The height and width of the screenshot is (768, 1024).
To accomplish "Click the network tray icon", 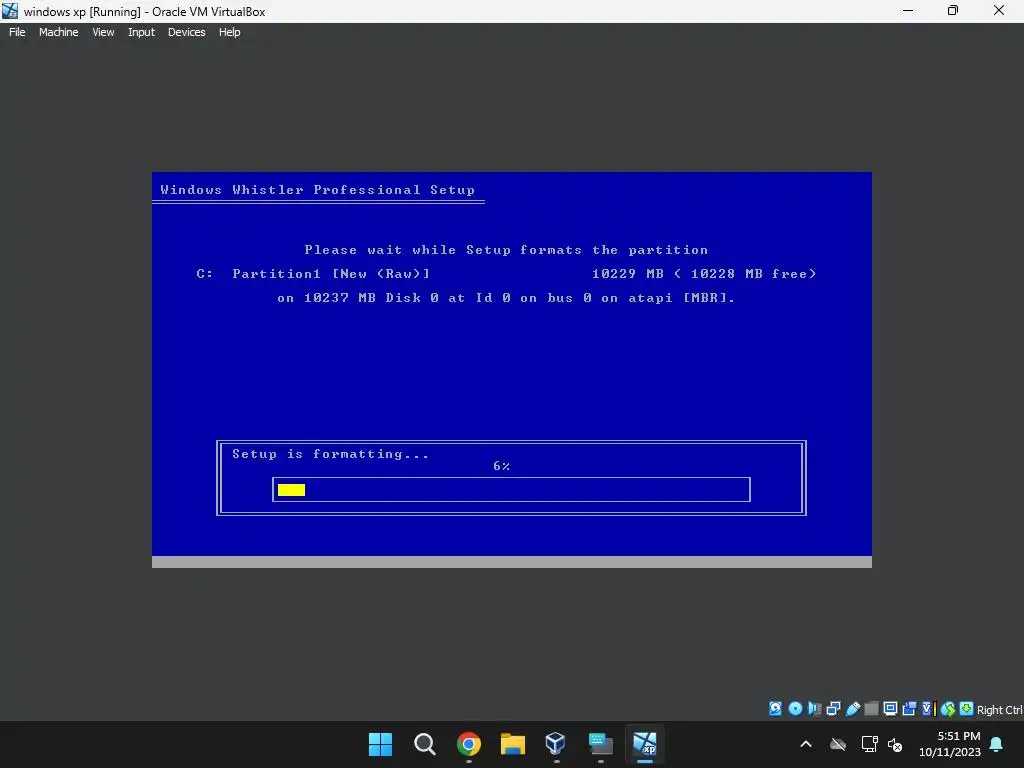I will tap(869, 744).
